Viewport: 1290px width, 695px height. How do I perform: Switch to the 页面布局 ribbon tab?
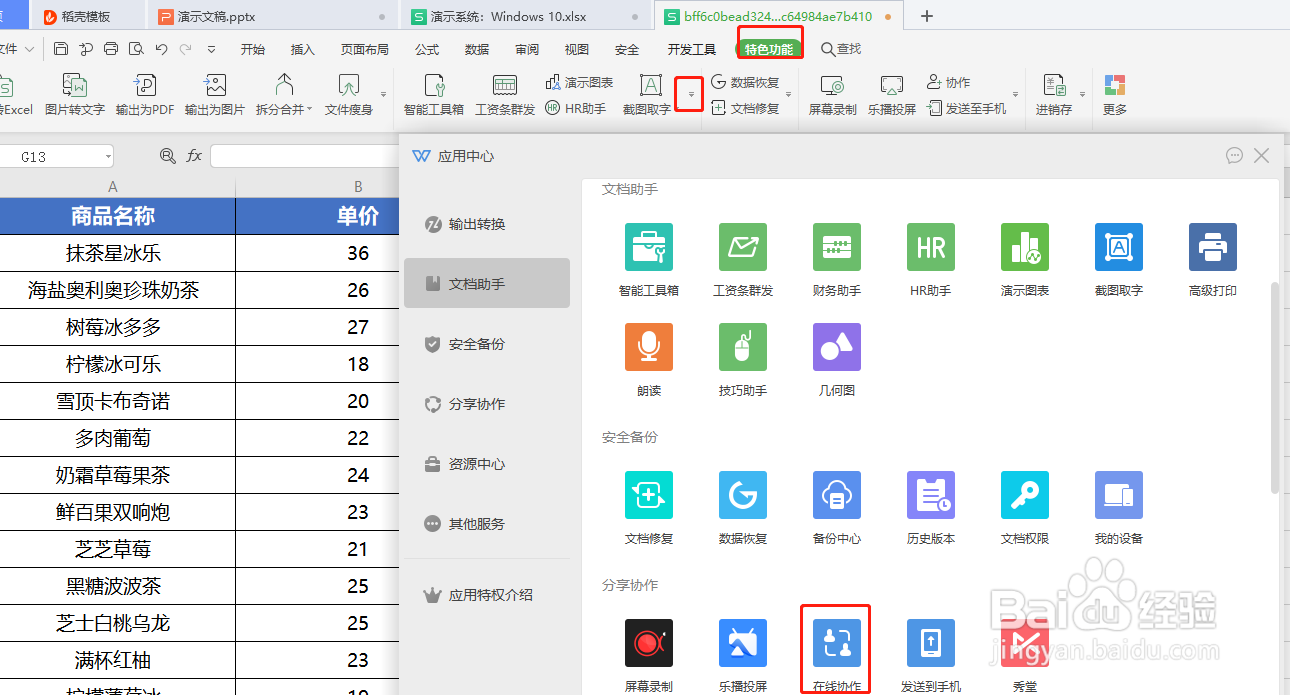[x=364, y=49]
